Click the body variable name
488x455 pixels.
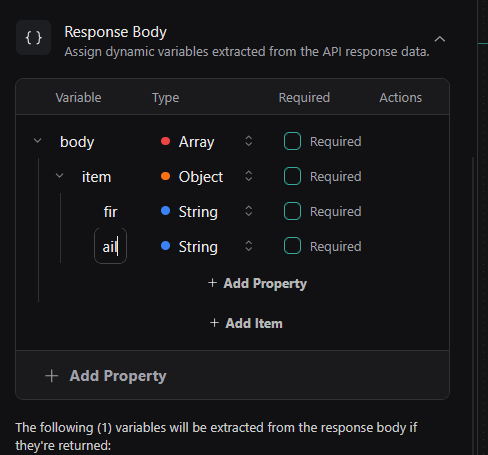[x=77, y=142]
